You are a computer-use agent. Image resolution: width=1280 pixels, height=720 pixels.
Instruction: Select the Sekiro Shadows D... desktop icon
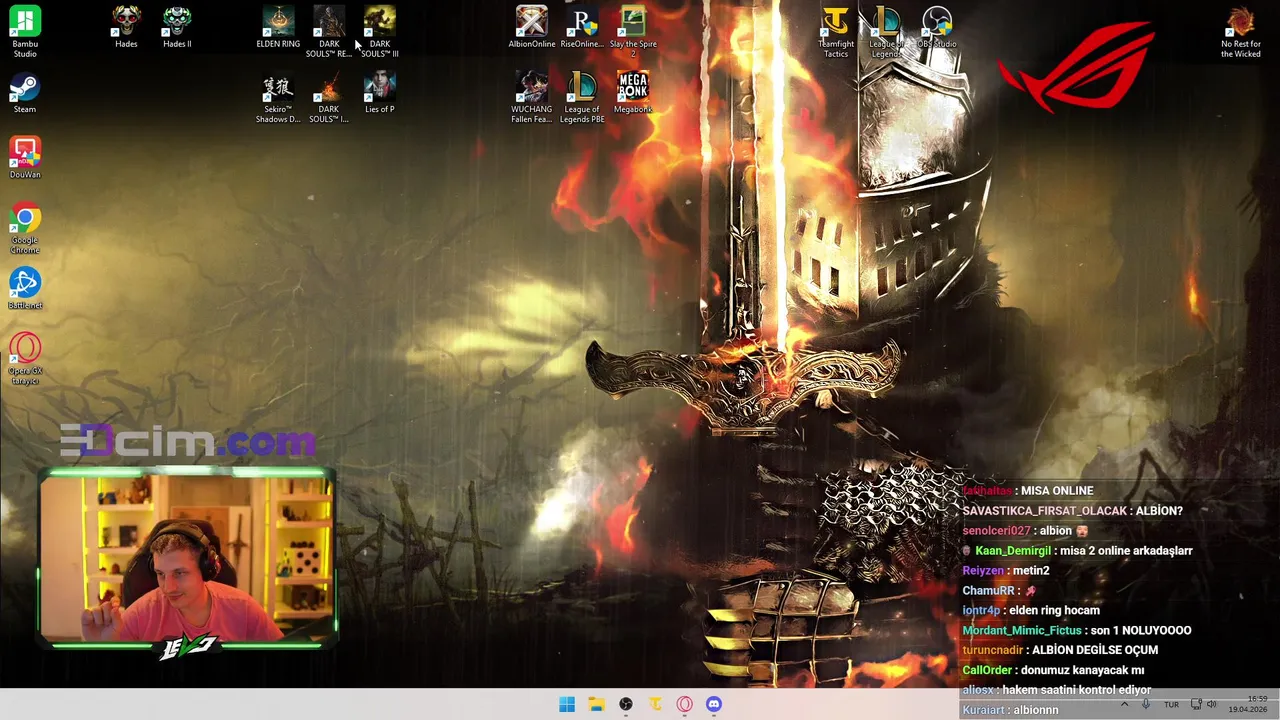point(278,97)
